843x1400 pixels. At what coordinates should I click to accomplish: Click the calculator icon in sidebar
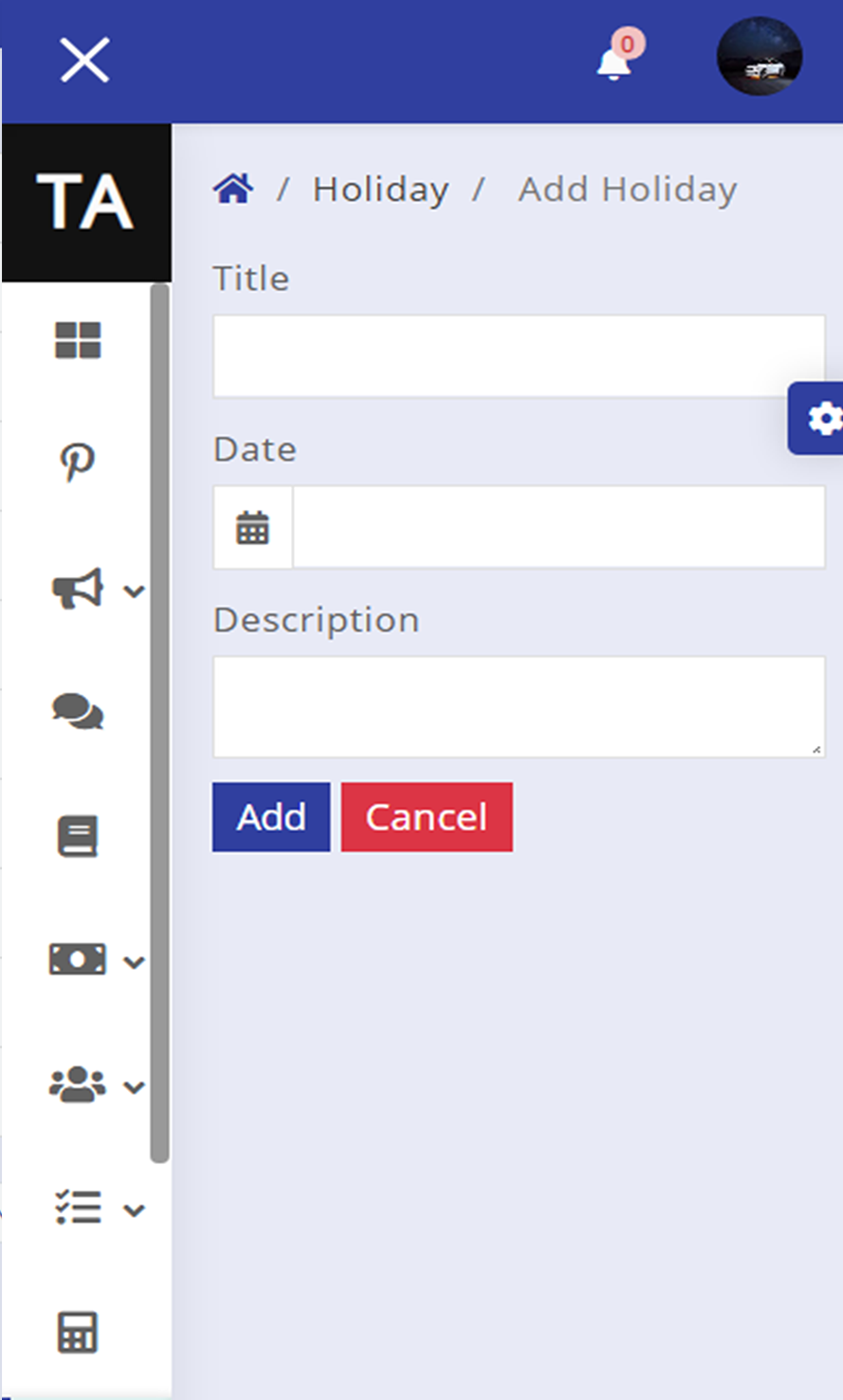[x=78, y=1333]
